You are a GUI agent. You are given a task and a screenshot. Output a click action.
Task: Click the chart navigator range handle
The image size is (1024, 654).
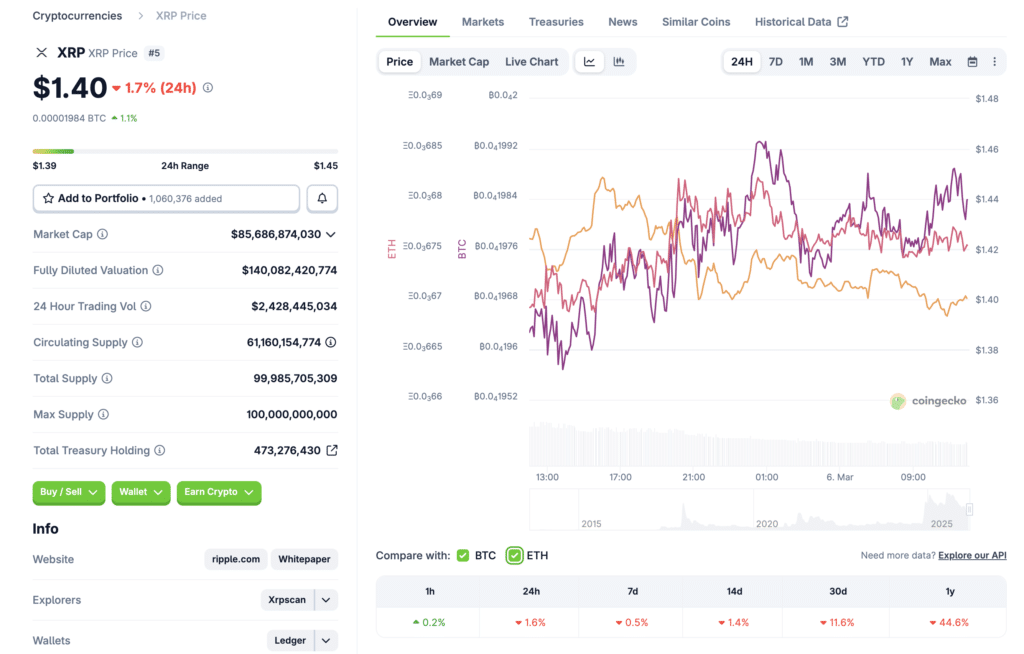(x=969, y=509)
